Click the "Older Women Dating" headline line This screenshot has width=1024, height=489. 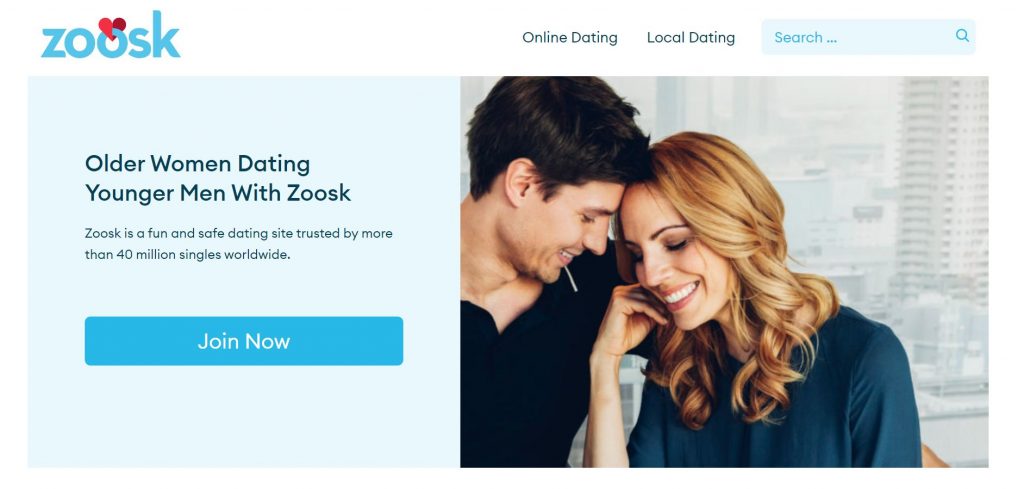pyautogui.click(x=197, y=163)
